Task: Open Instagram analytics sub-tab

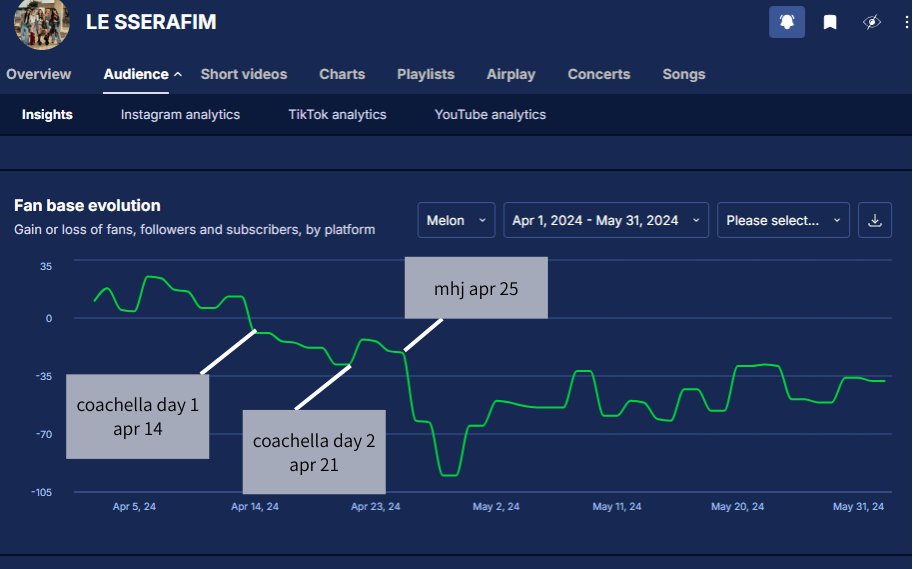Action: (x=180, y=114)
